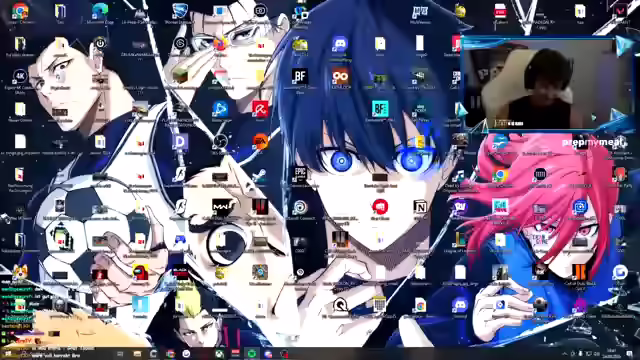The image size is (640, 360).
Task: Open the red PDF file icon
Action: (x=500, y=11)
